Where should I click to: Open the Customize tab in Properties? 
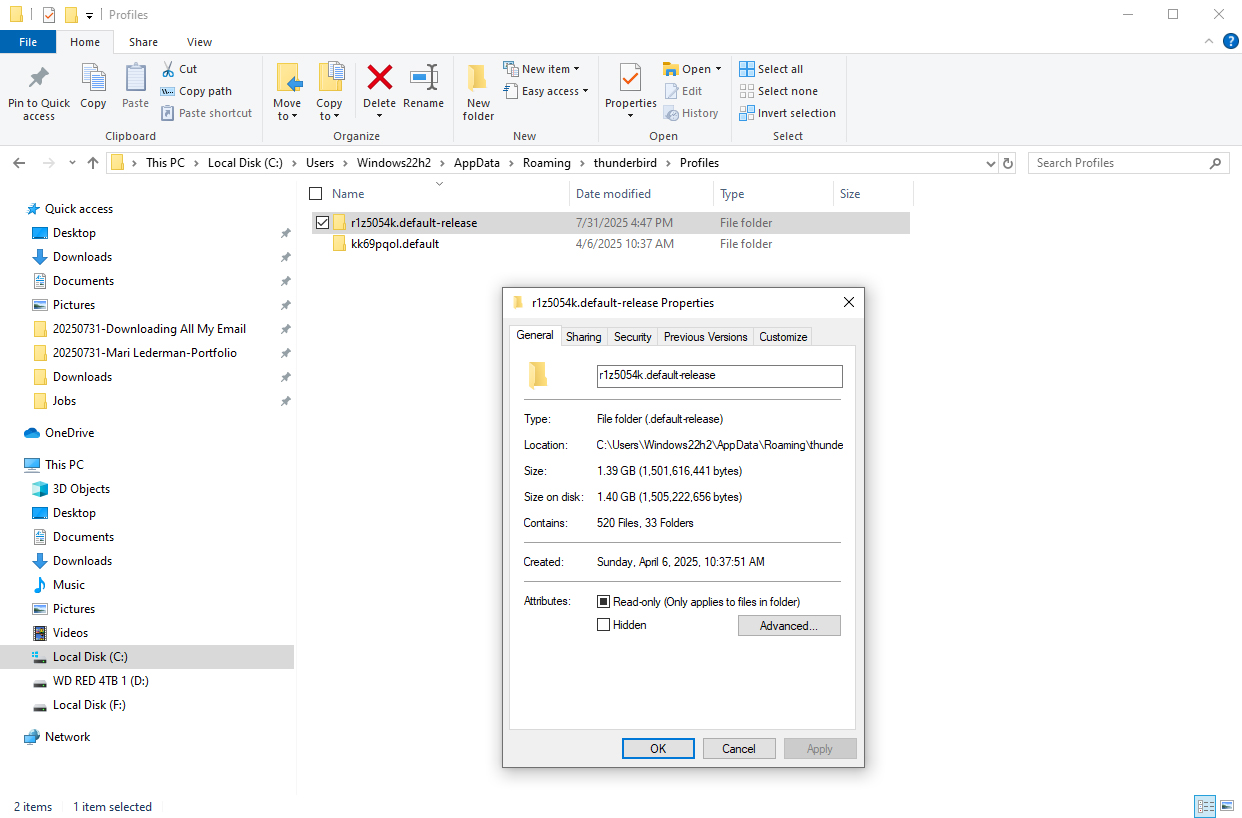click(x=783, y=337)
